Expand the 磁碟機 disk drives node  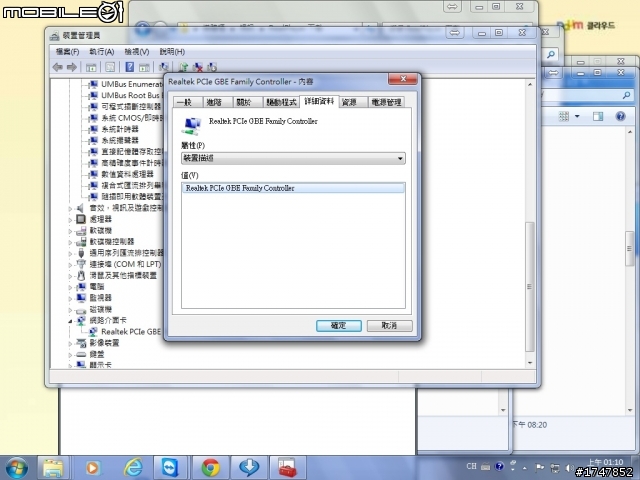pyautogui.click(x=70, y=310)
